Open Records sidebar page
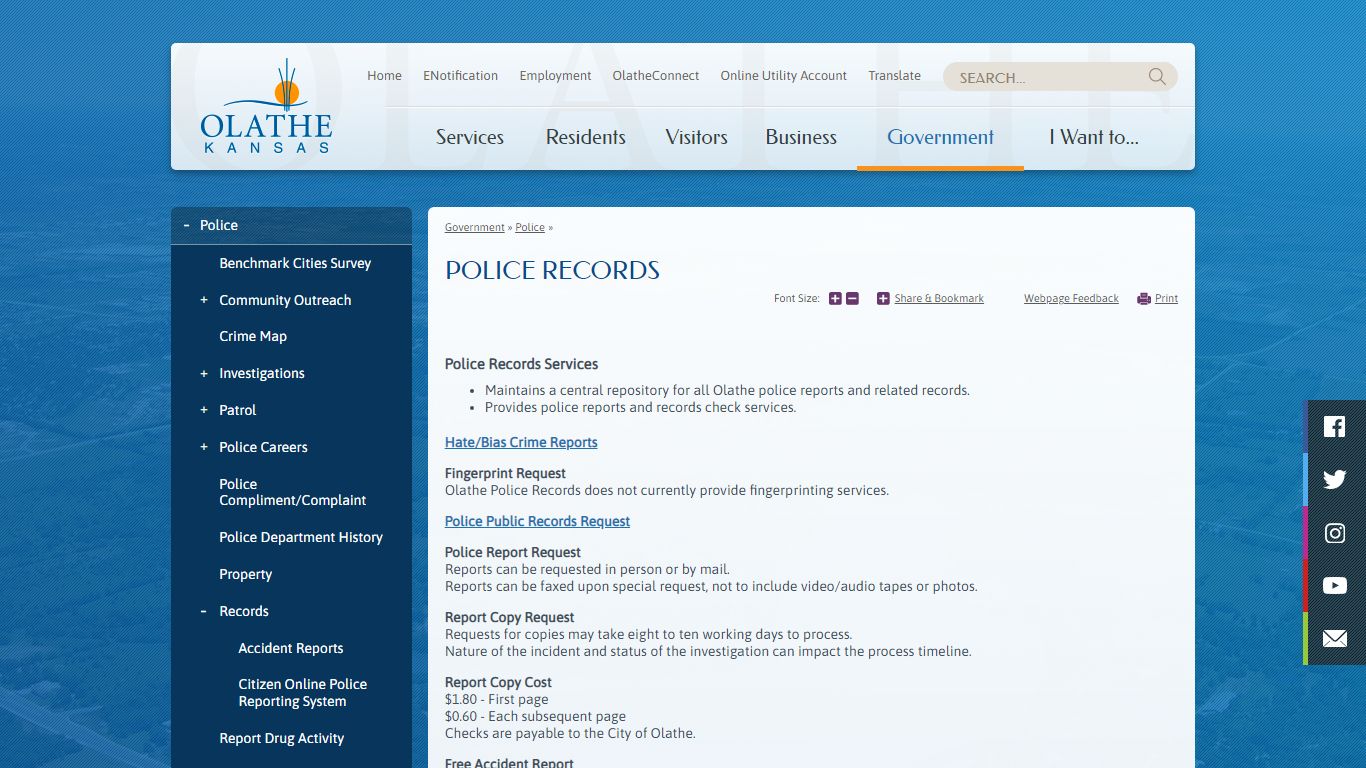 (x=244, y=611)
